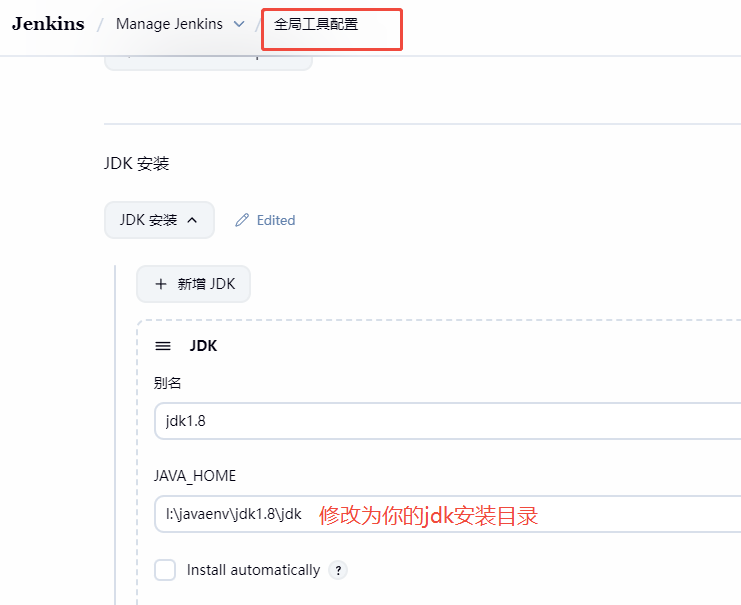The image size is (741, 605).
Task: Focus the JAVA_HOME path input field
Action: (x=448, y=514)
